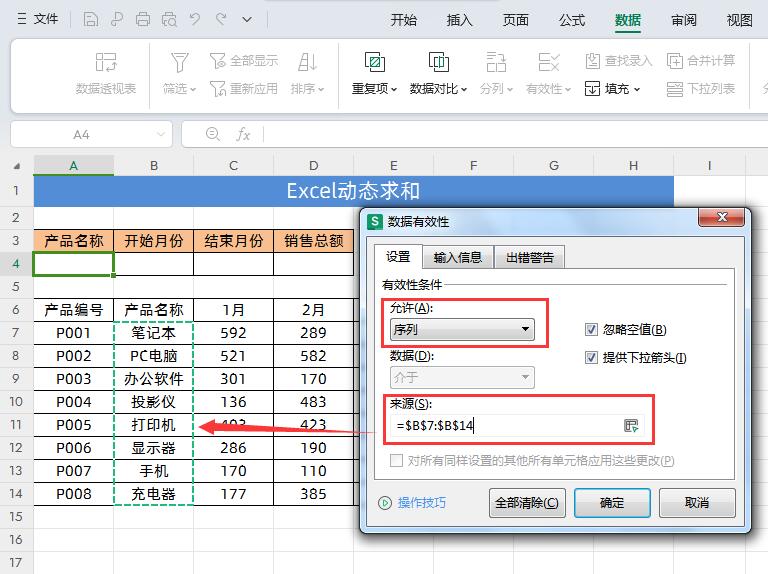Click the 分列 split columns icon
Image resolution: width=768 pixels, height=574 pixels.
496,62
